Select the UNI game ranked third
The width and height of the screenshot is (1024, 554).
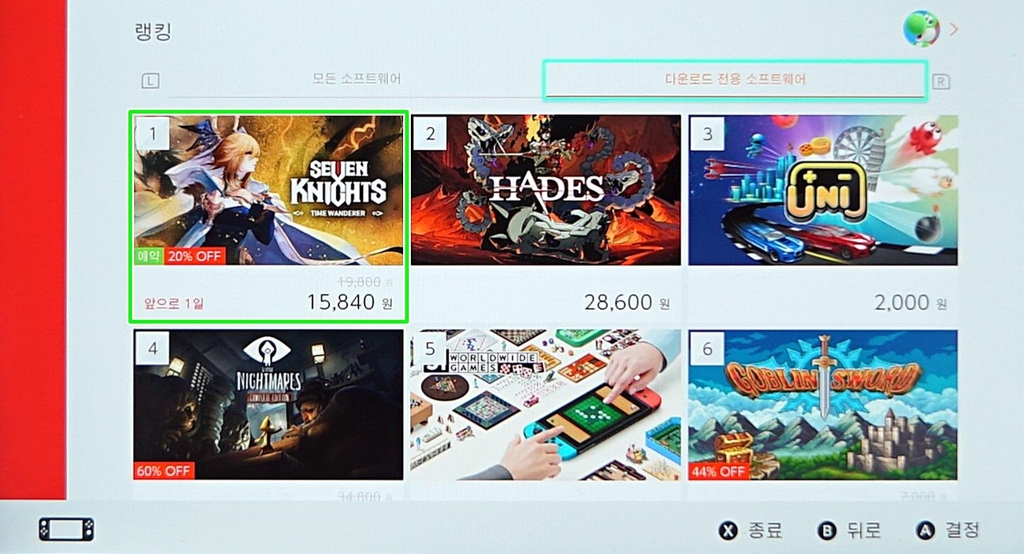(x=823, y=190)
